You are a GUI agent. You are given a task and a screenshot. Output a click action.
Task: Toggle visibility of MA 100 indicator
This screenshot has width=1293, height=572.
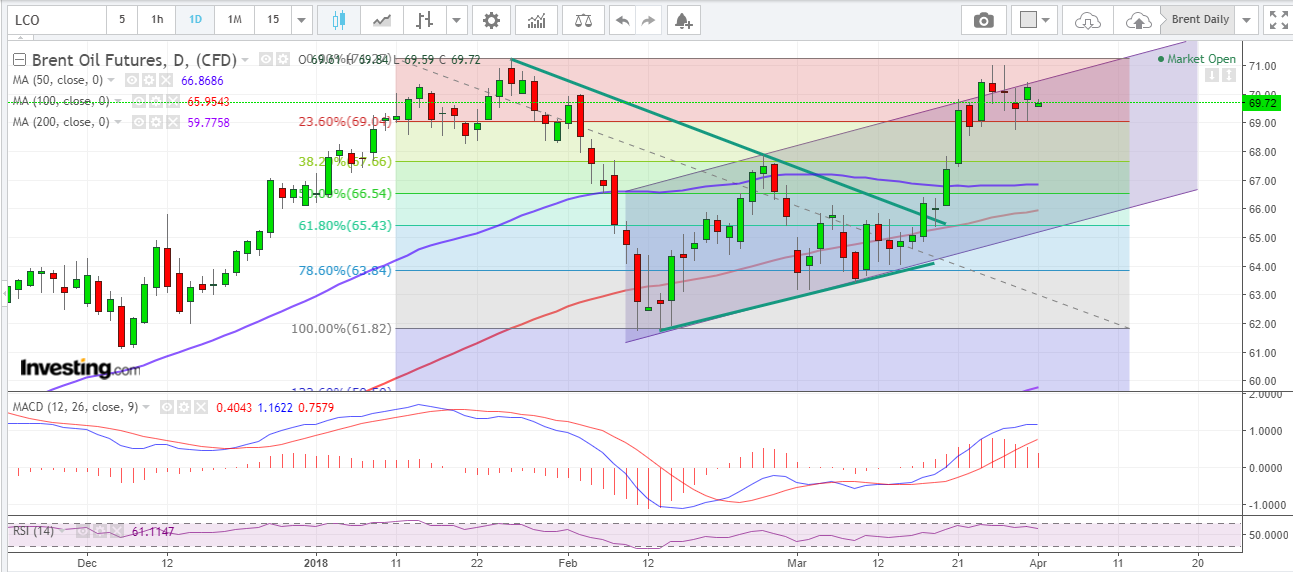click(x=139, y=101)
